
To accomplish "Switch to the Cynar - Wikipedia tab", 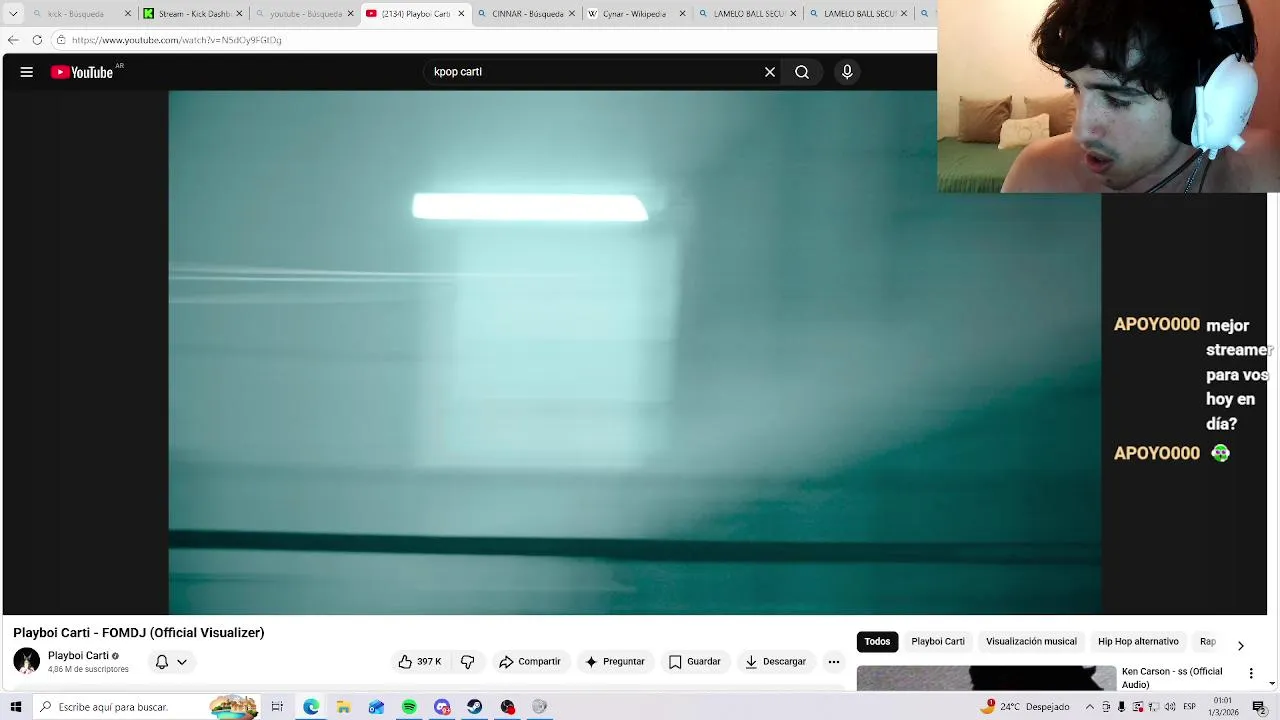I will [637, 14].
